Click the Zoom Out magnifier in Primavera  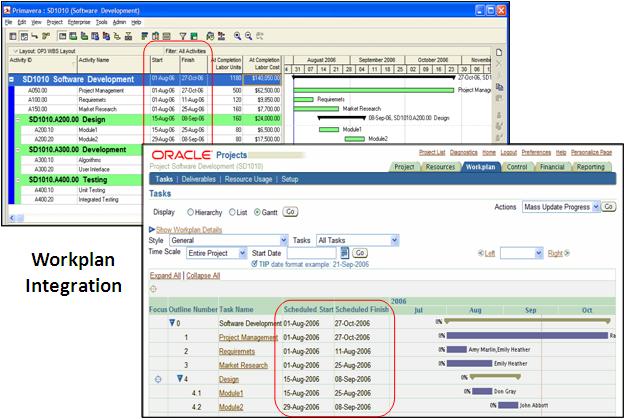248,36
